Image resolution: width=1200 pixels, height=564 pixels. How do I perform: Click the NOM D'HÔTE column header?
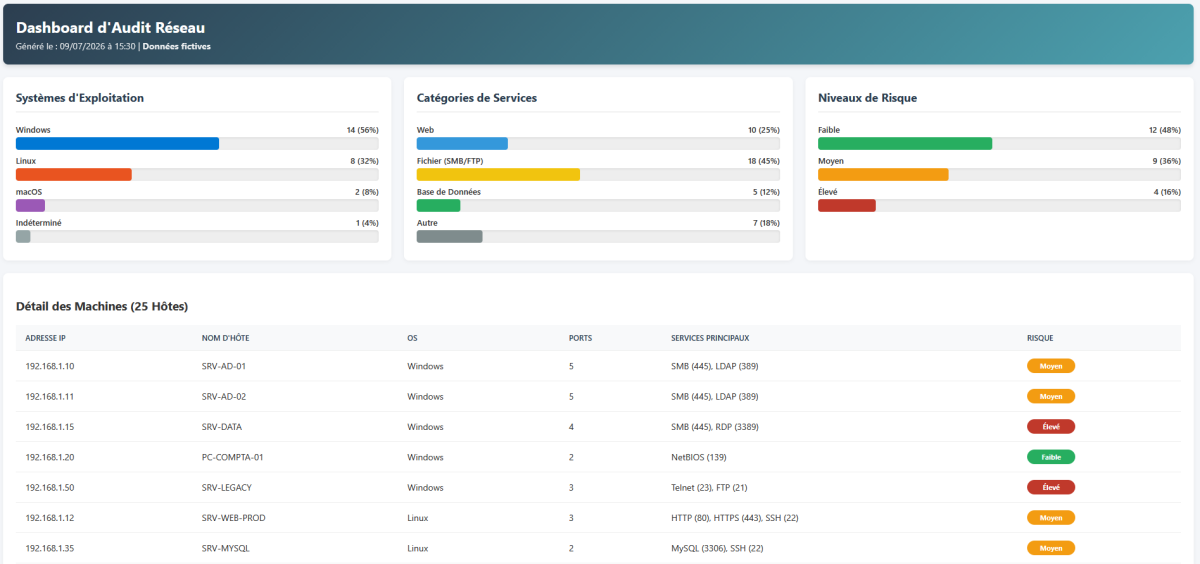(226, 338)
